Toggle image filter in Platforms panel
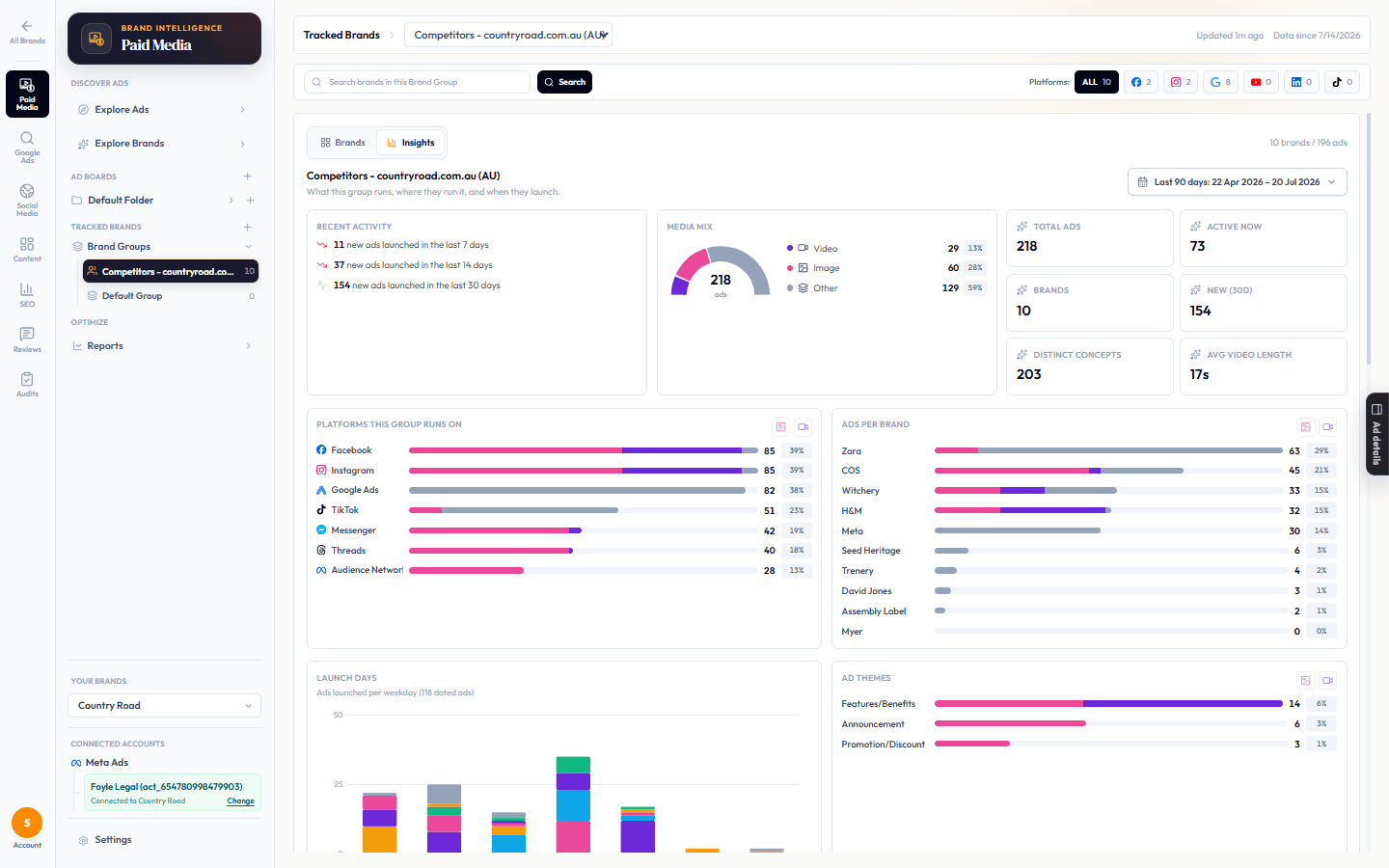 coord(781,426)
